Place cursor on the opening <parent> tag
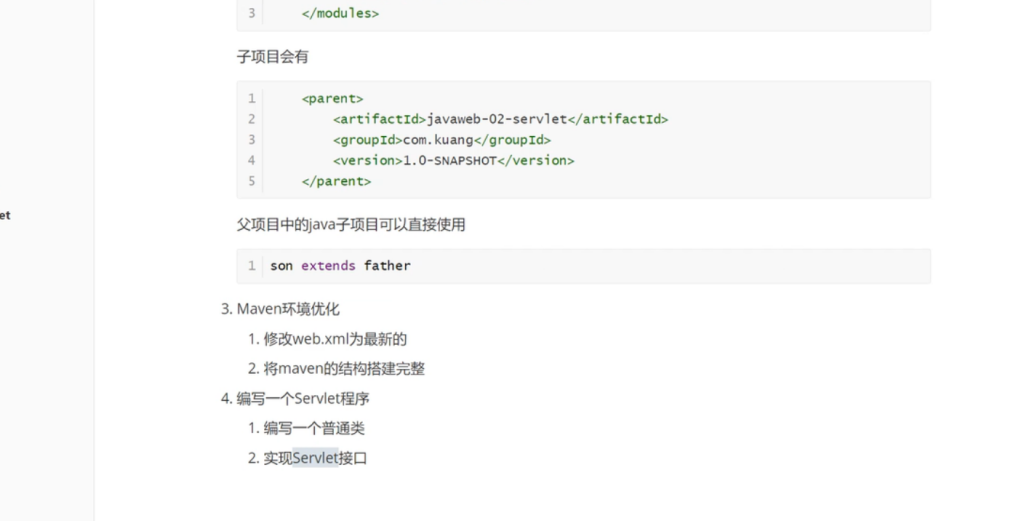 click(x=332, y=98)
